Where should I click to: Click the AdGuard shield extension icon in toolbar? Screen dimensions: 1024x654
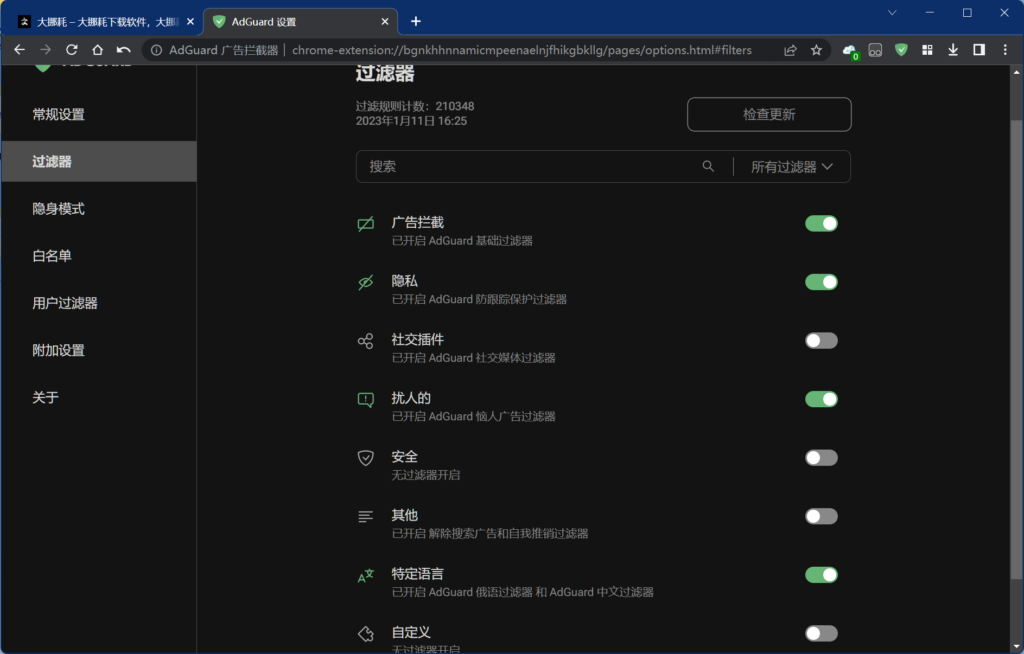click(901, 50)
